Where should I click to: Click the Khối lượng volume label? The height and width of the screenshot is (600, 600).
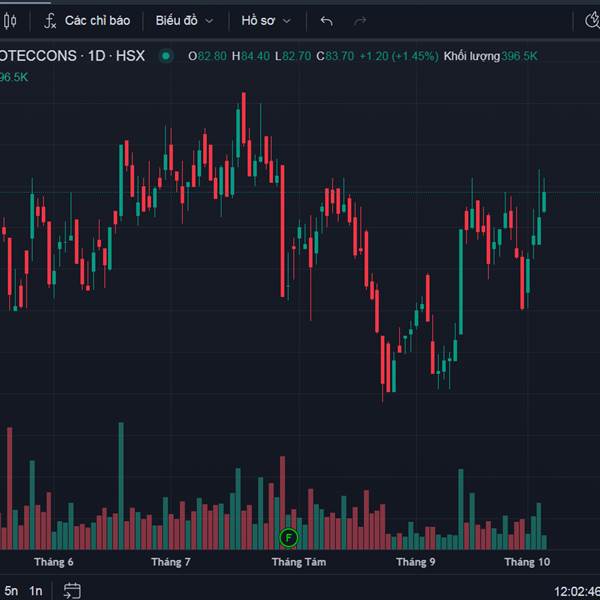(471, 56)
